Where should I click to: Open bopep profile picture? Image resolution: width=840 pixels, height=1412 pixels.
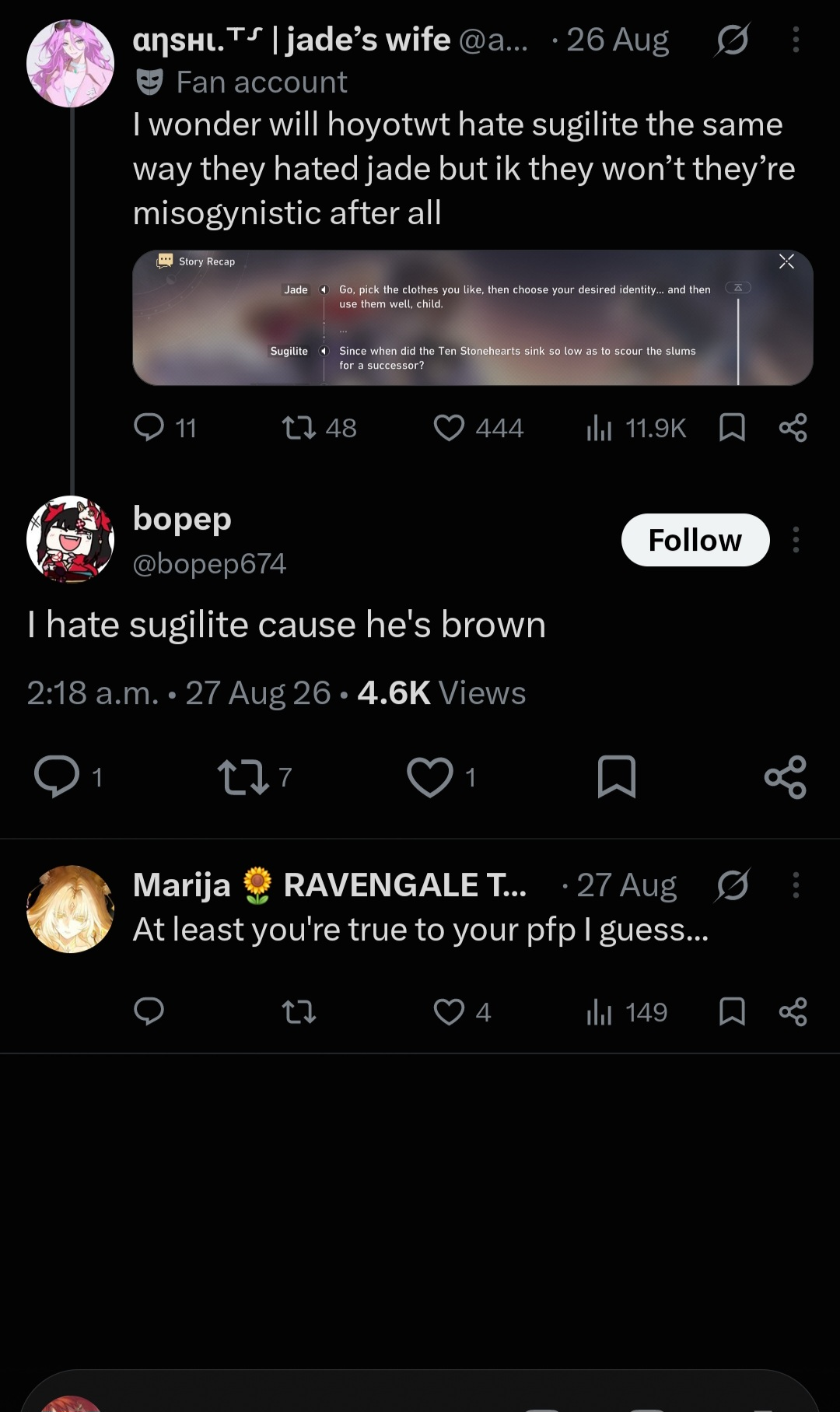(x=70, y=539)
